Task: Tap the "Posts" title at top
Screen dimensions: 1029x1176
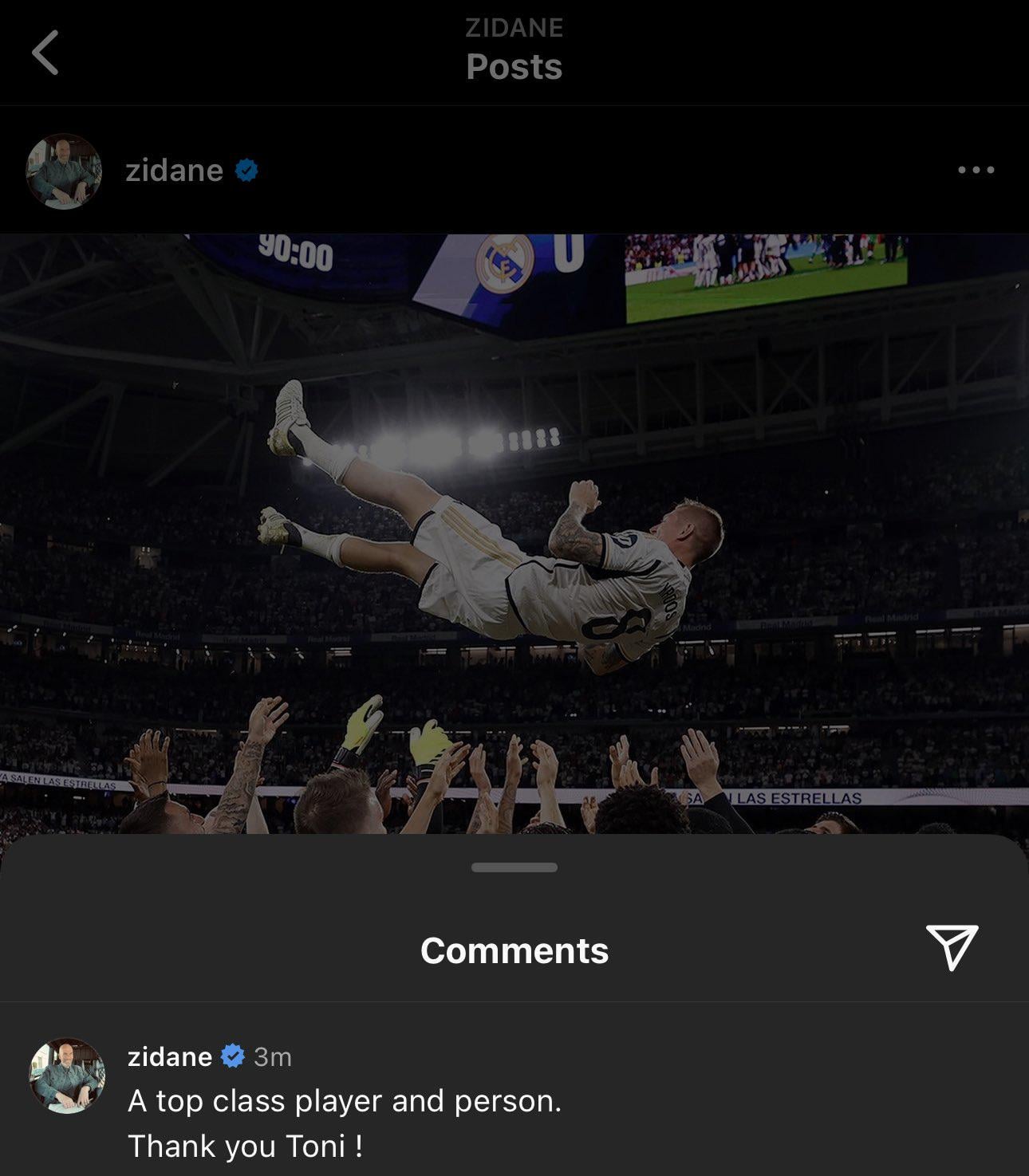Action: point(514,67)
